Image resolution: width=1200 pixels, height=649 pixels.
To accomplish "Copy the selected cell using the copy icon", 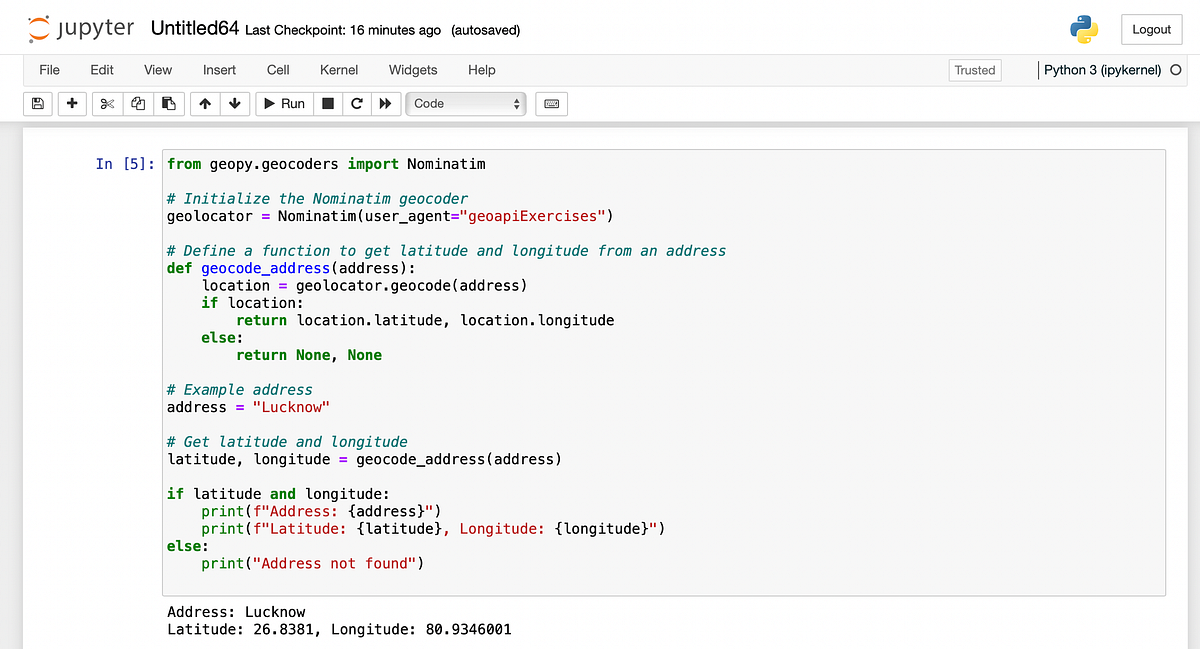I will point(137,103).
